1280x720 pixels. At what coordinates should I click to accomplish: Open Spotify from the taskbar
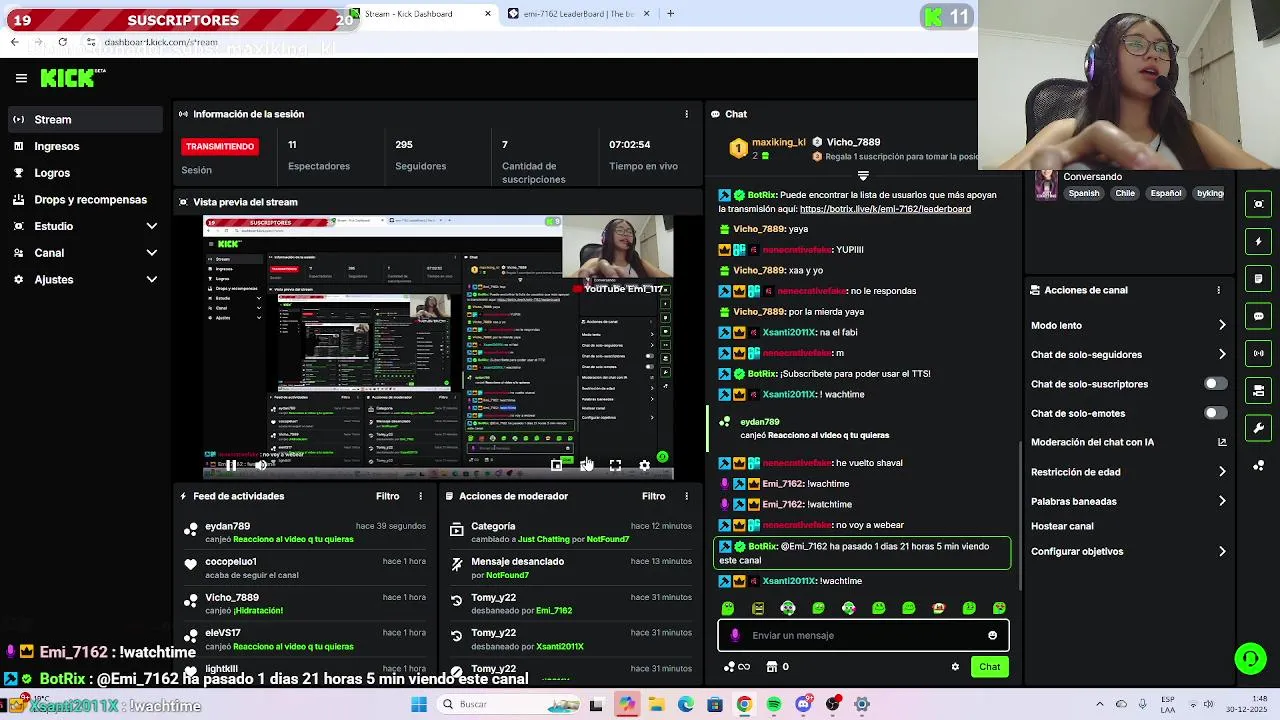click(774, 704)
